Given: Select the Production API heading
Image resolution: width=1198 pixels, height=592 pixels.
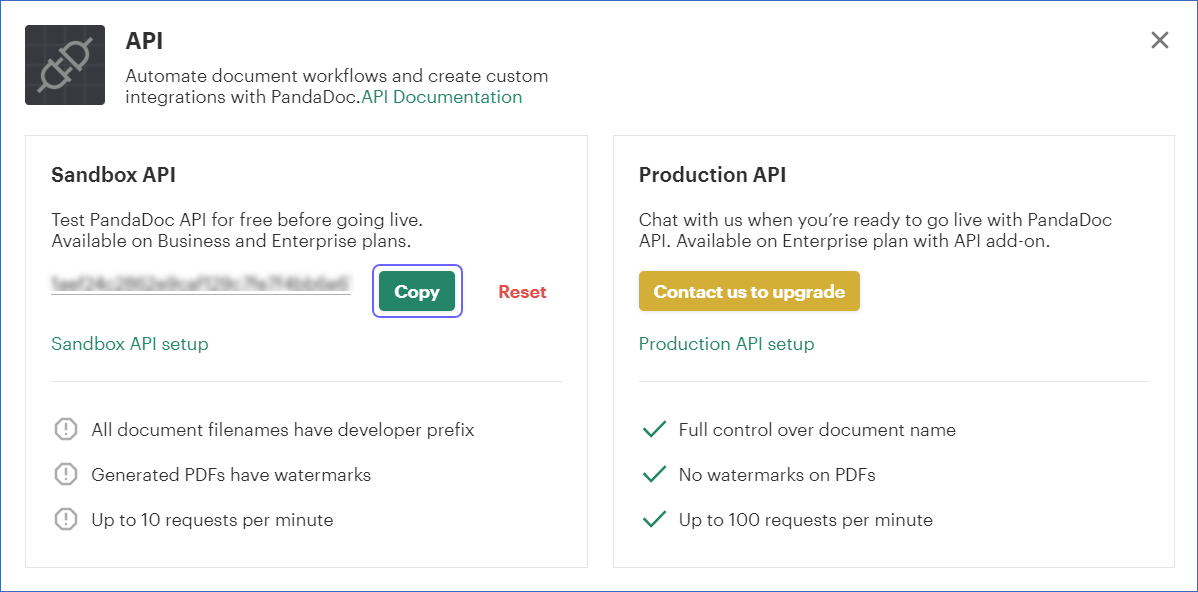Looking at the screenshot, I should pos(712,175).
